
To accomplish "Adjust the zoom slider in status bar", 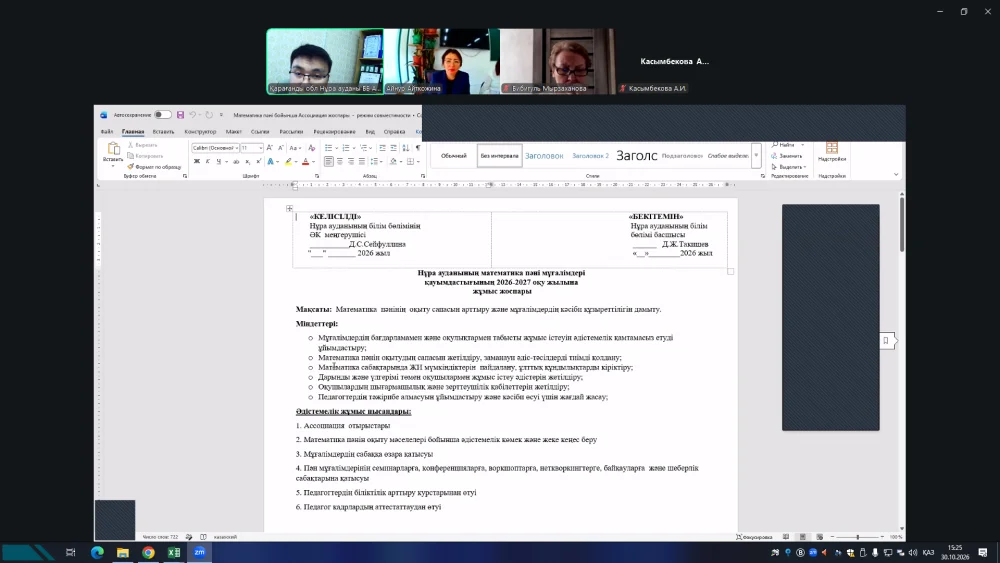I will click(x=857, y=537).
